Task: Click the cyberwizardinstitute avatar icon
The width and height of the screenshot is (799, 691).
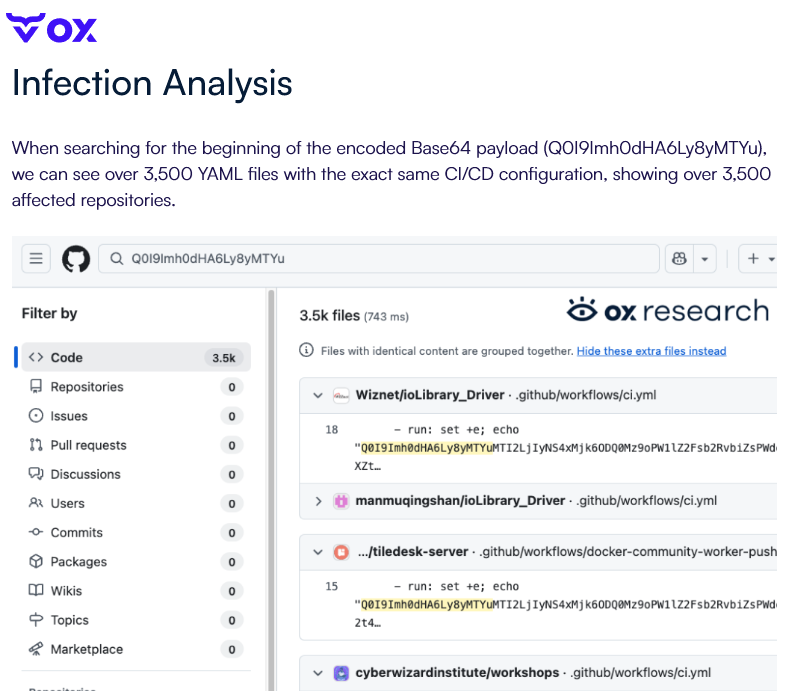Action: [341, 673]
